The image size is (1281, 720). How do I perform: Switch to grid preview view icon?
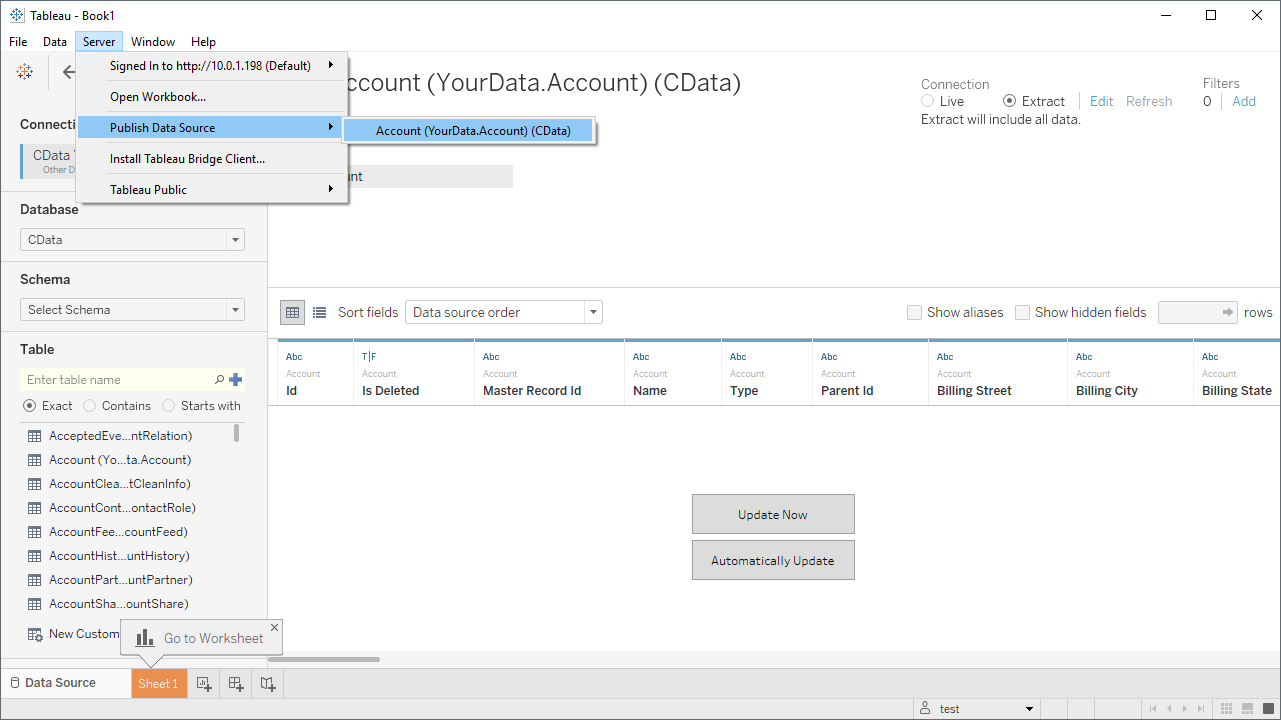pos(292,312)
